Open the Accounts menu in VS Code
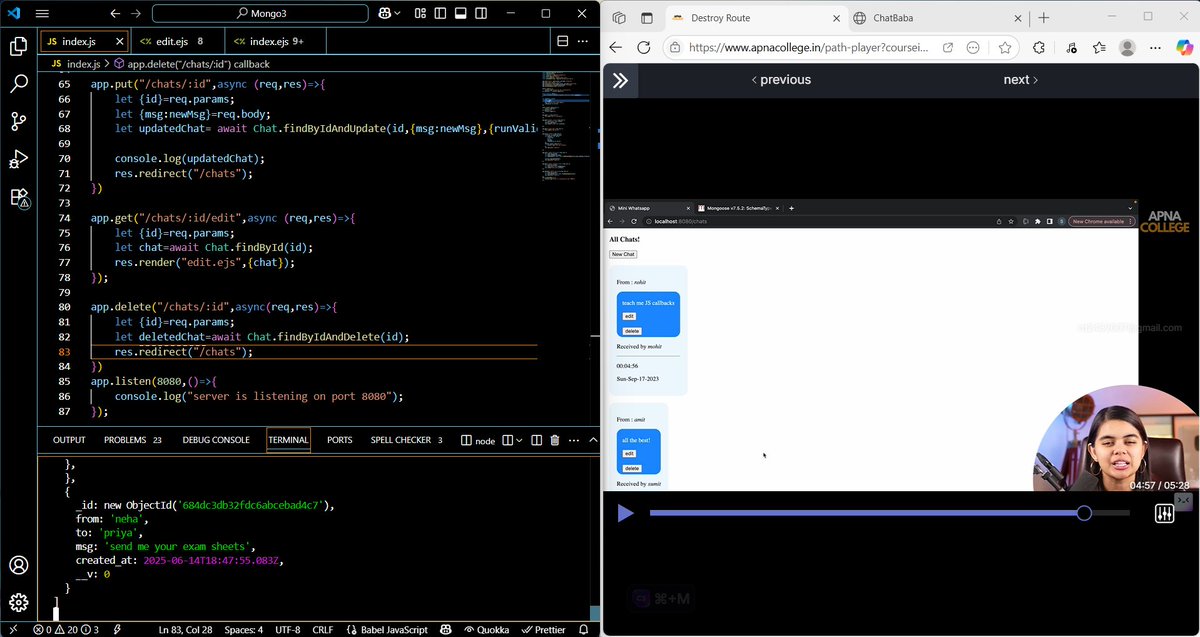This screenshot has width=1200, height=637. coord(18,565)
